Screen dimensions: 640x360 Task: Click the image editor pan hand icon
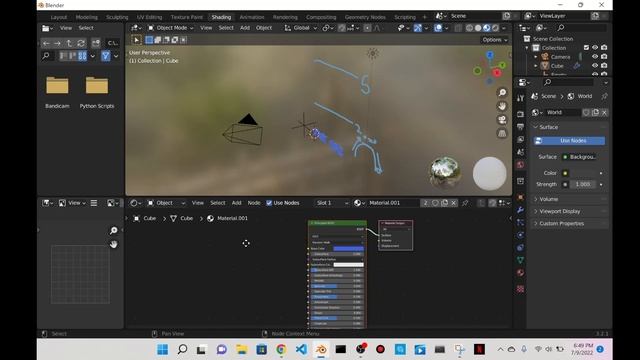click(x=113, y=244)
